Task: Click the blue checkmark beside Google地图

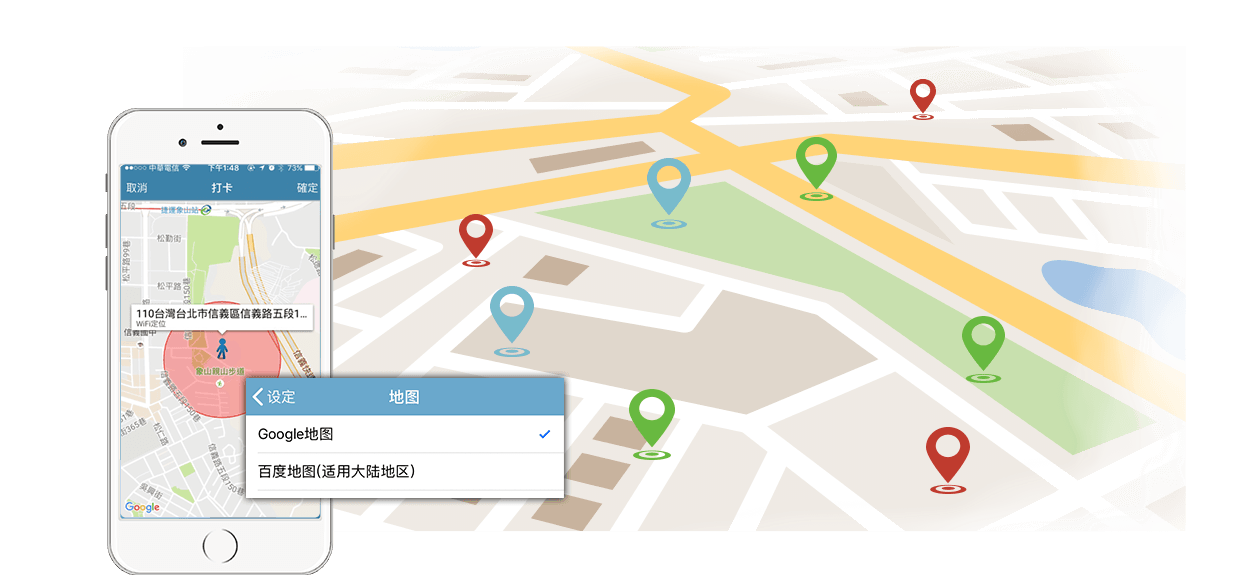Action: (544, 434)
